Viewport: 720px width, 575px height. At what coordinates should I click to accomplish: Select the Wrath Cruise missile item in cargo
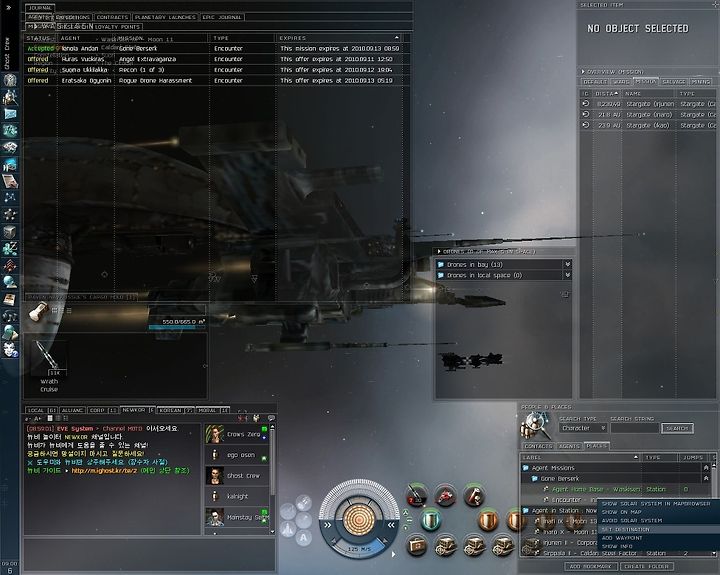tap(49, 366)
